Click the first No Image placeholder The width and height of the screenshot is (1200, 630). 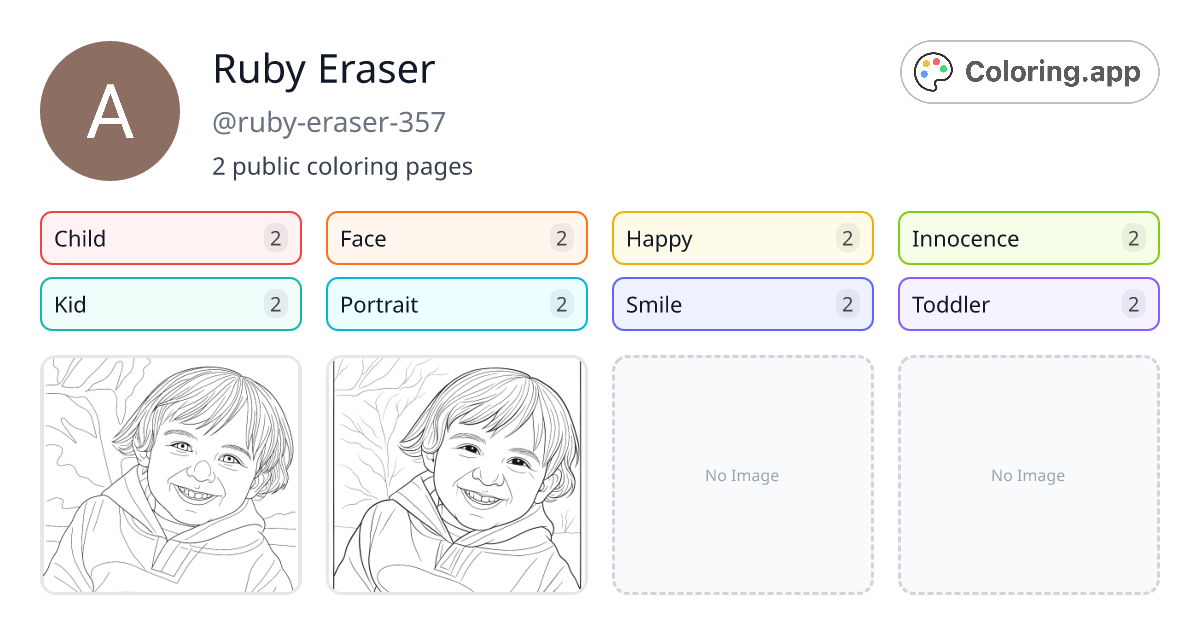pyautogui.click(x=742, y=474)
